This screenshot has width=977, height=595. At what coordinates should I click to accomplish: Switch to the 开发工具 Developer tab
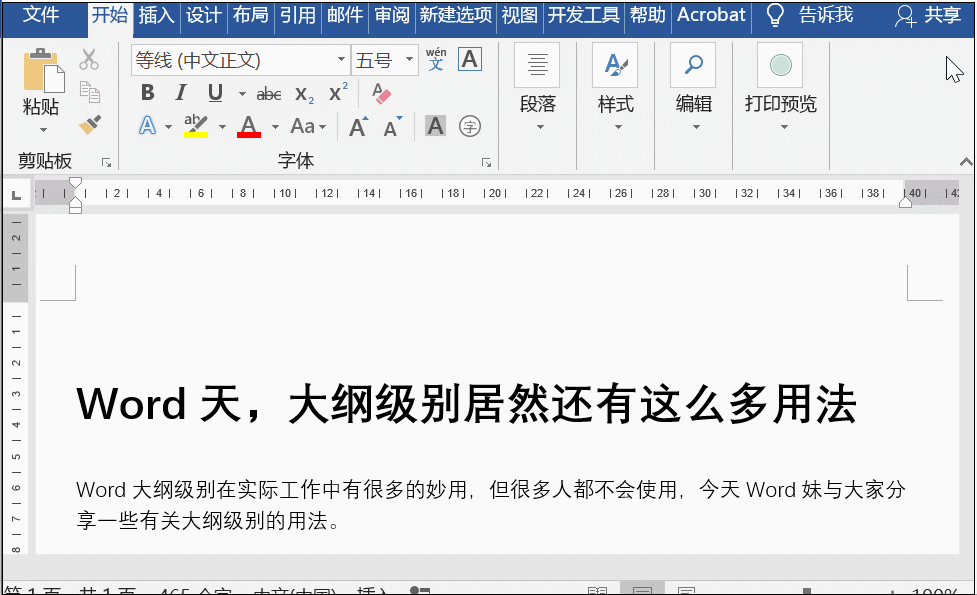(583, 15)
